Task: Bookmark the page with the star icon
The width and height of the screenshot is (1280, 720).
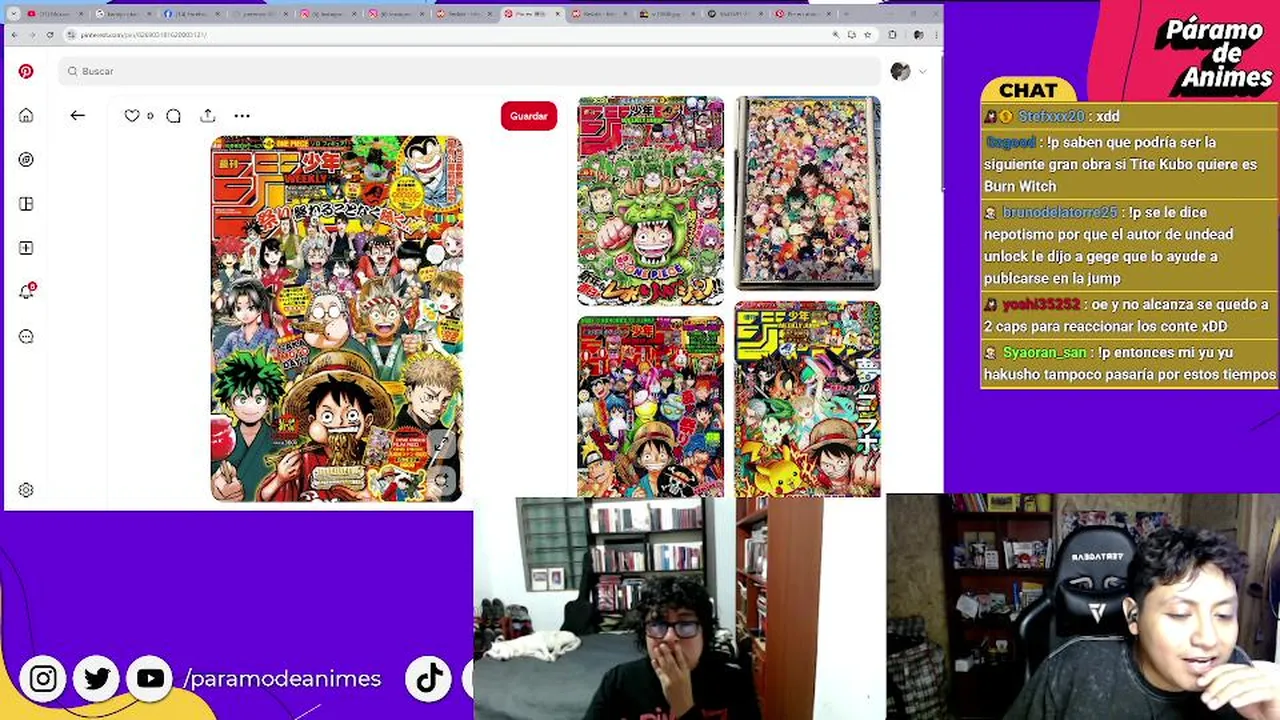Action: [x=867, y=34]
